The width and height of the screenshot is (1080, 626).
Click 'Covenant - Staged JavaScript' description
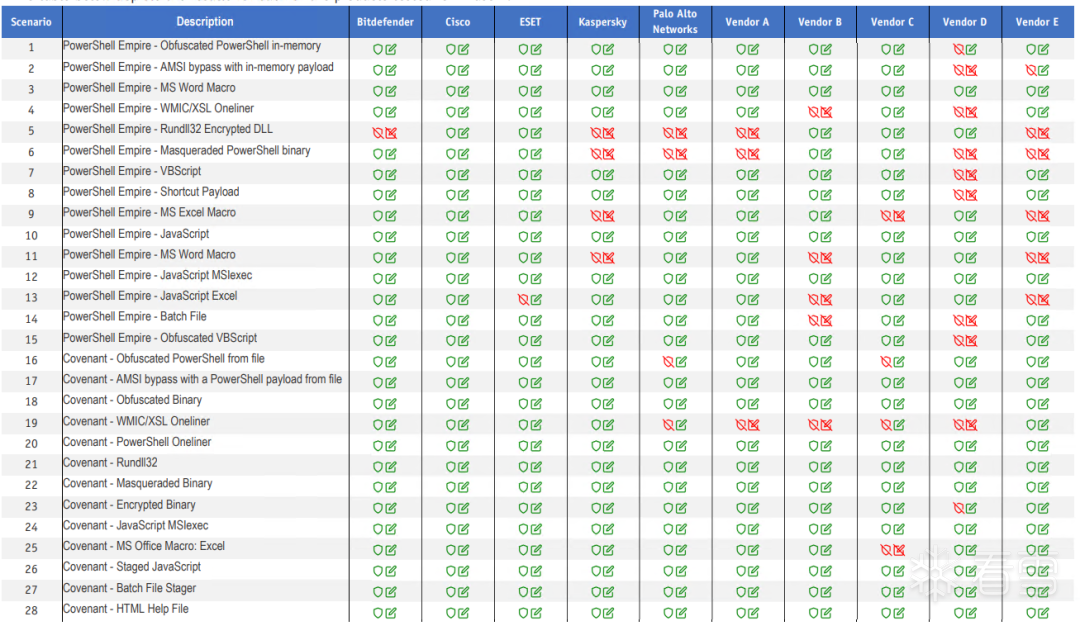(132, 567)
